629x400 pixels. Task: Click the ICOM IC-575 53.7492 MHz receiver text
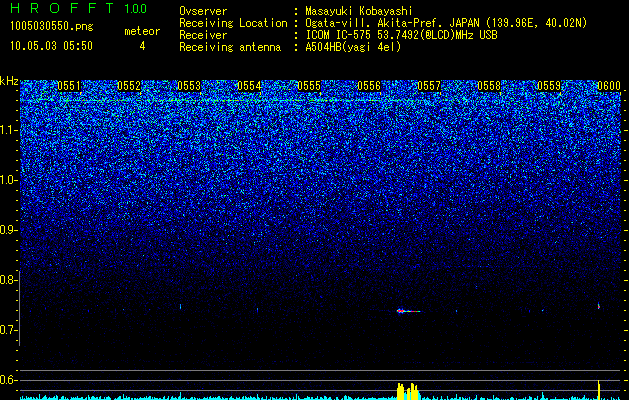pyautogui.click(x=401, y=35)
